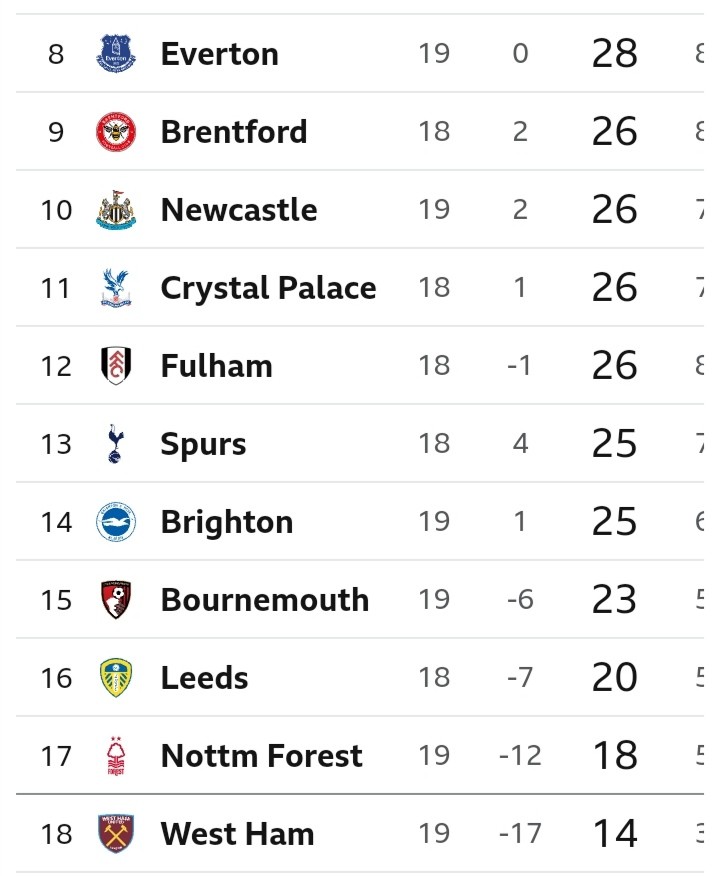Select Bournemouth team name

(264, 600)
